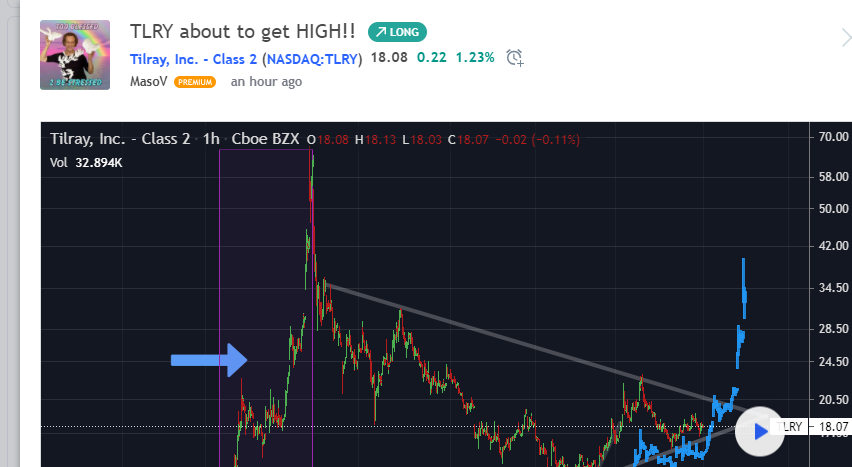Image resolution: width=852 pixels, height=467 pixels.
Task: Click the play button on the chart
Action: (760, 432)
